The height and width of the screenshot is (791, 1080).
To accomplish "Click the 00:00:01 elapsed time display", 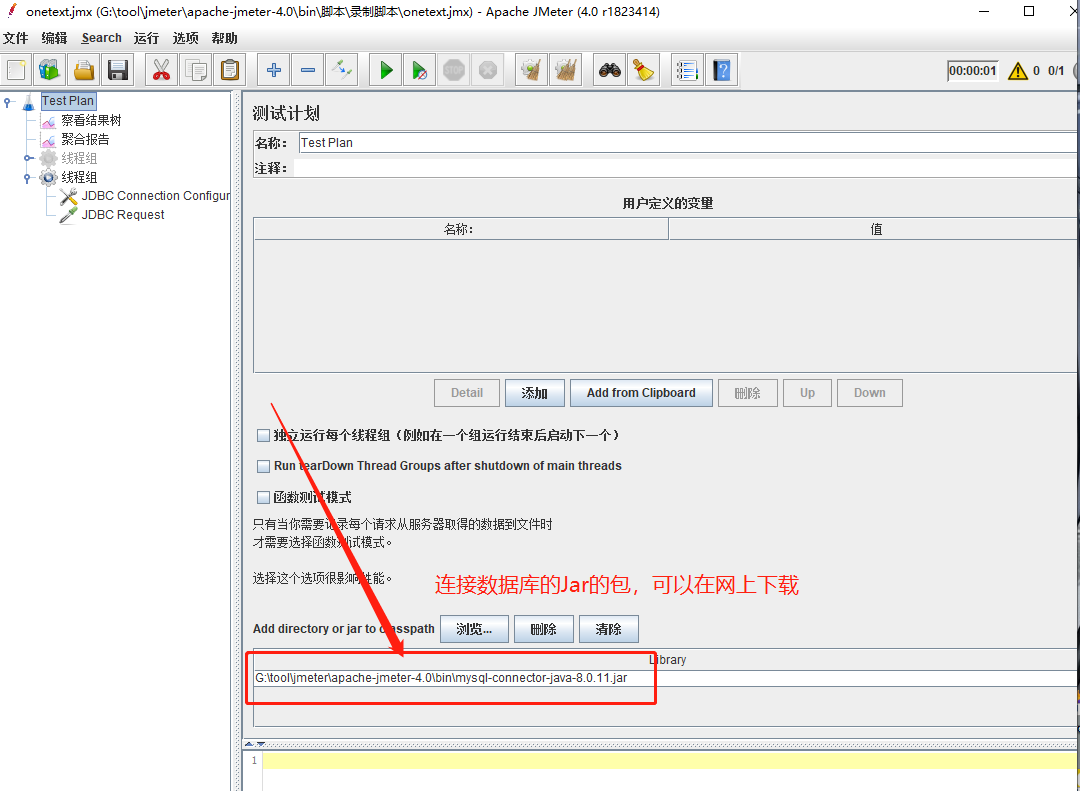I will coord(973,70).
